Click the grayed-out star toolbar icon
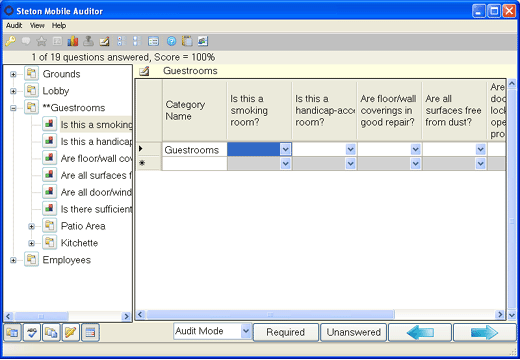 tap(41, 41)
